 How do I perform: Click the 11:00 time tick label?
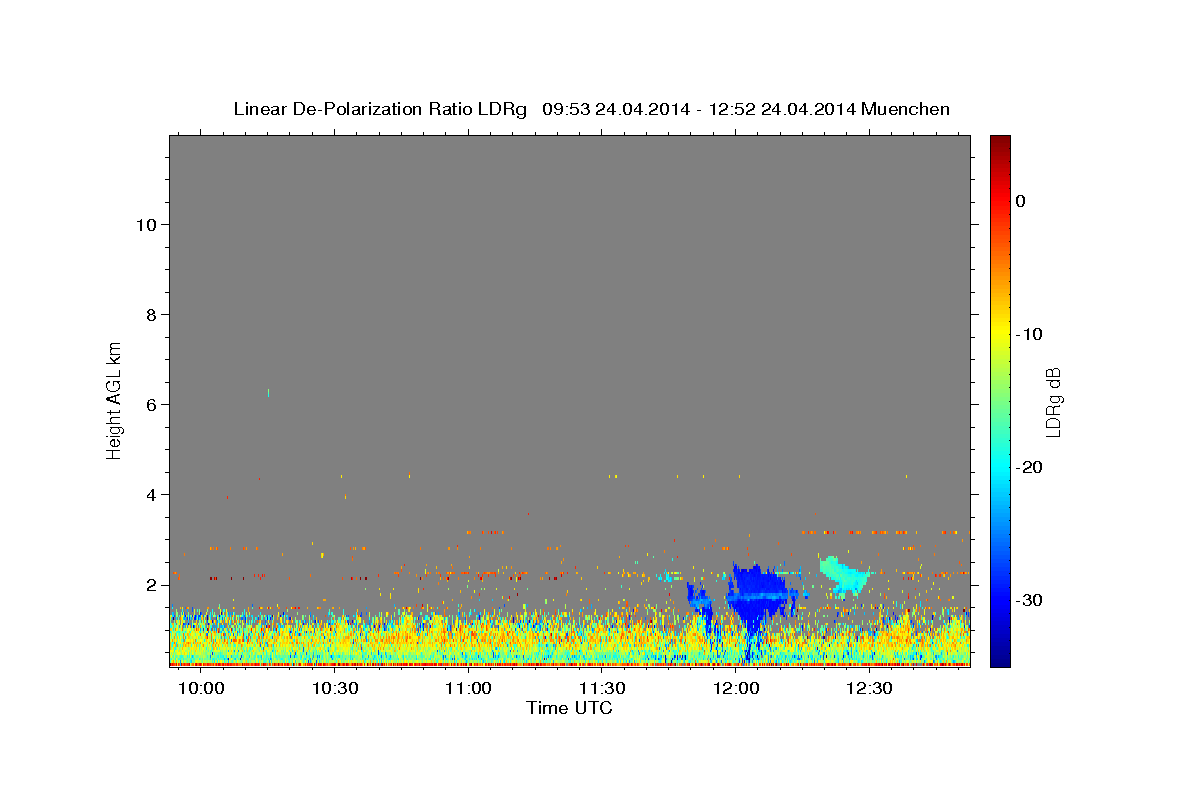tap(468, 688)
